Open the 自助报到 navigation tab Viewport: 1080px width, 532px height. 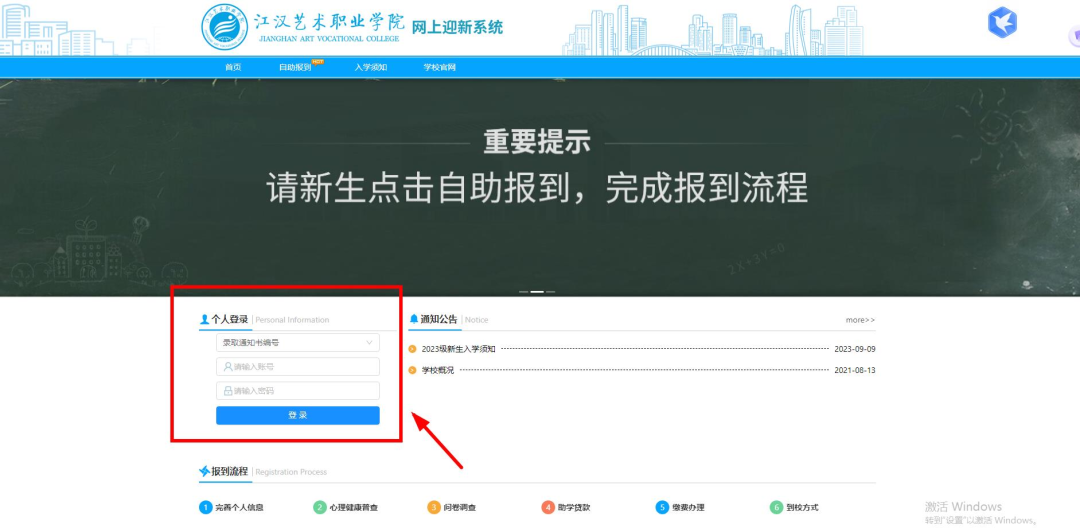coord(295,67)
